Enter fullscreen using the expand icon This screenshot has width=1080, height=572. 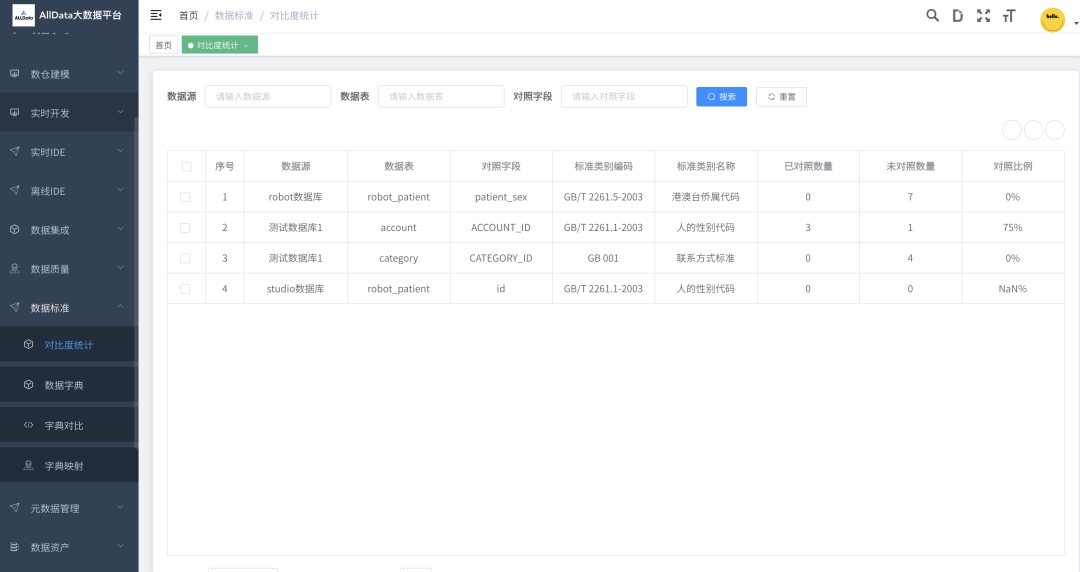[x=983, y=15]
